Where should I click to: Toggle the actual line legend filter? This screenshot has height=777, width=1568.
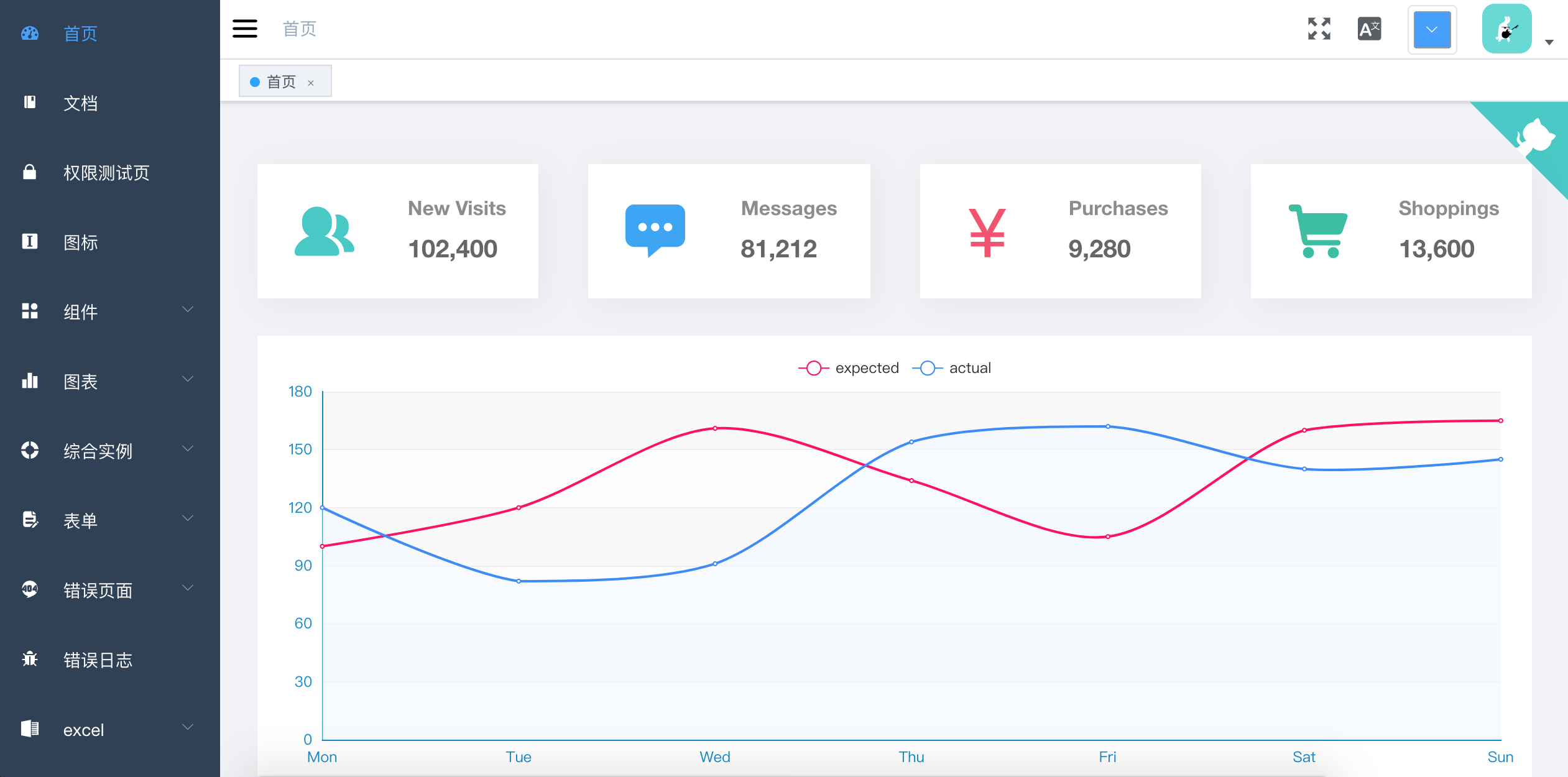click(x=955, y=367)
